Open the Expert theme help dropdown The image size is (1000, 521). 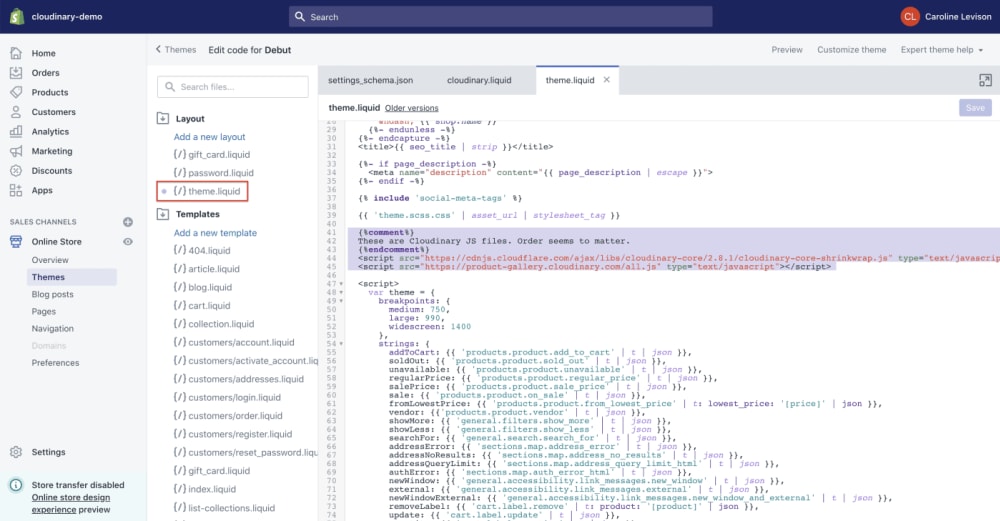coord(942,50)
